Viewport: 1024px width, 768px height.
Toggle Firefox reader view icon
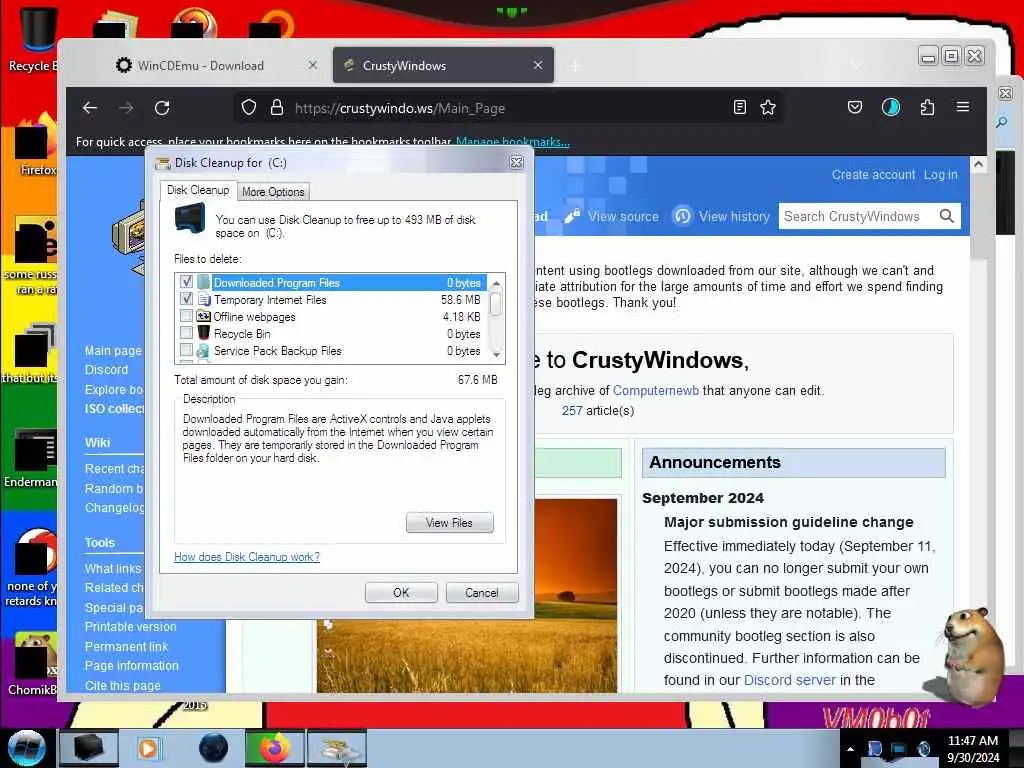click(x=739, y=108)
